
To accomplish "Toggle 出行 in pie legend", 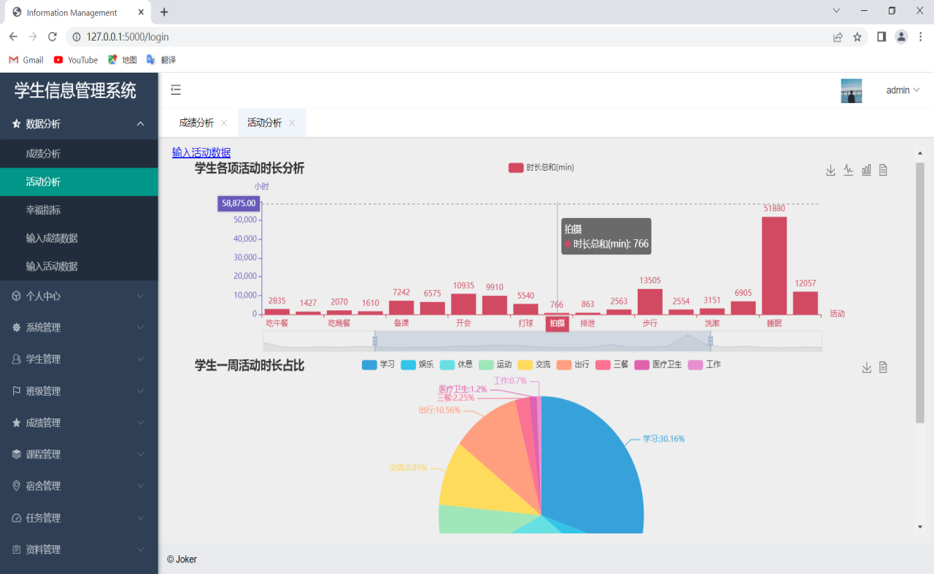I will click(573, 364).
